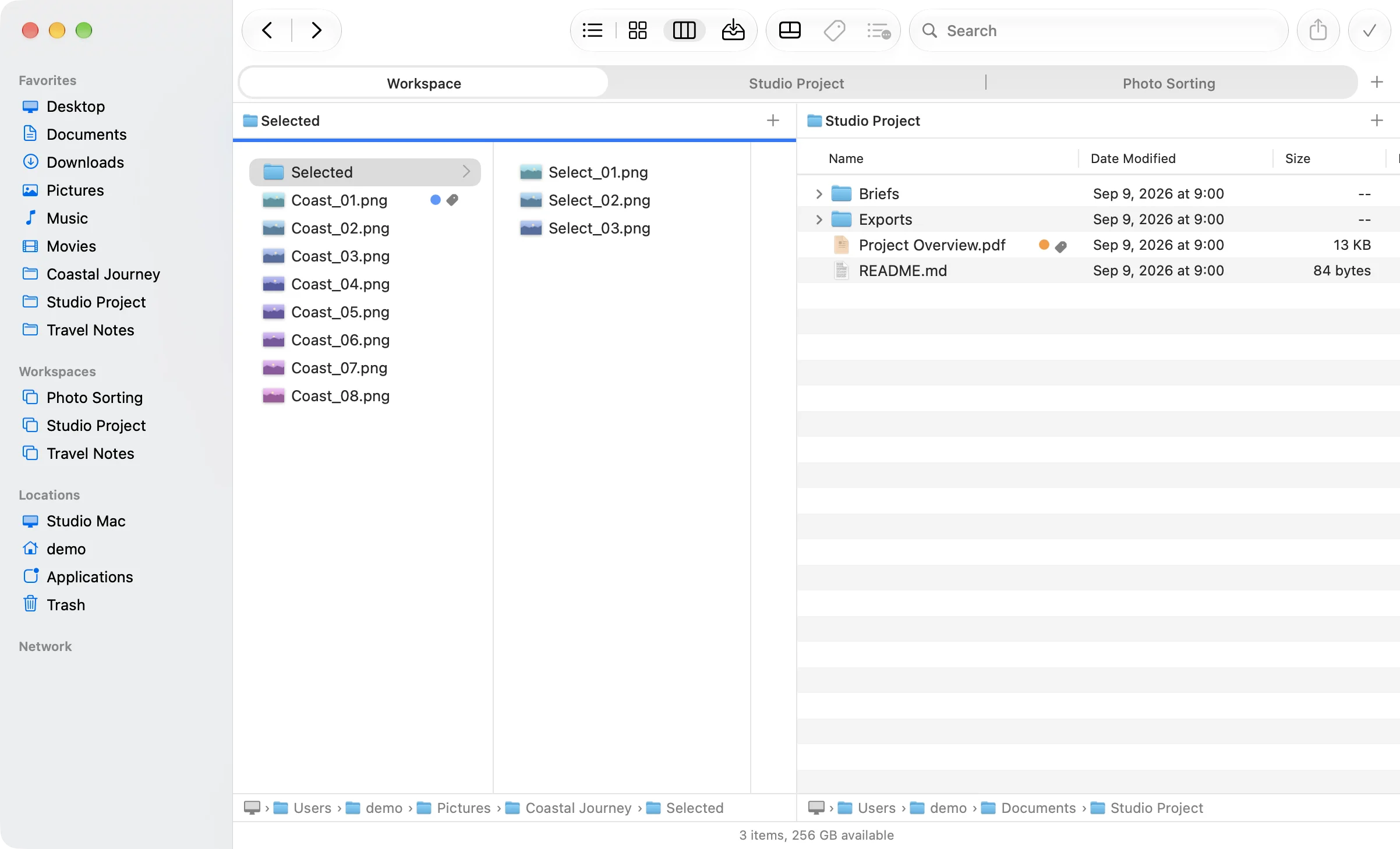Open the list options action icon
Viewport: 1400px width, 849px height.
[x=878, y=30]
